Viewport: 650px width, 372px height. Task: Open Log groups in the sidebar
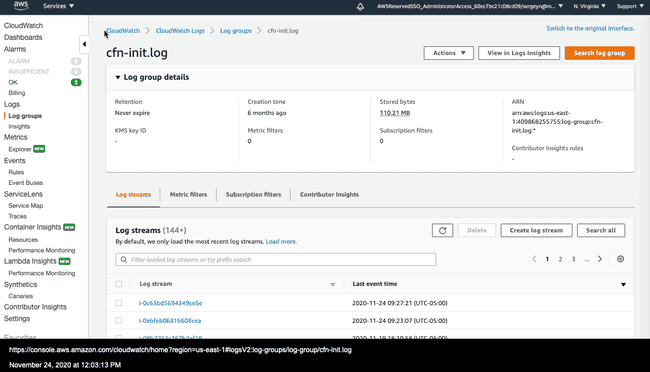25,116
